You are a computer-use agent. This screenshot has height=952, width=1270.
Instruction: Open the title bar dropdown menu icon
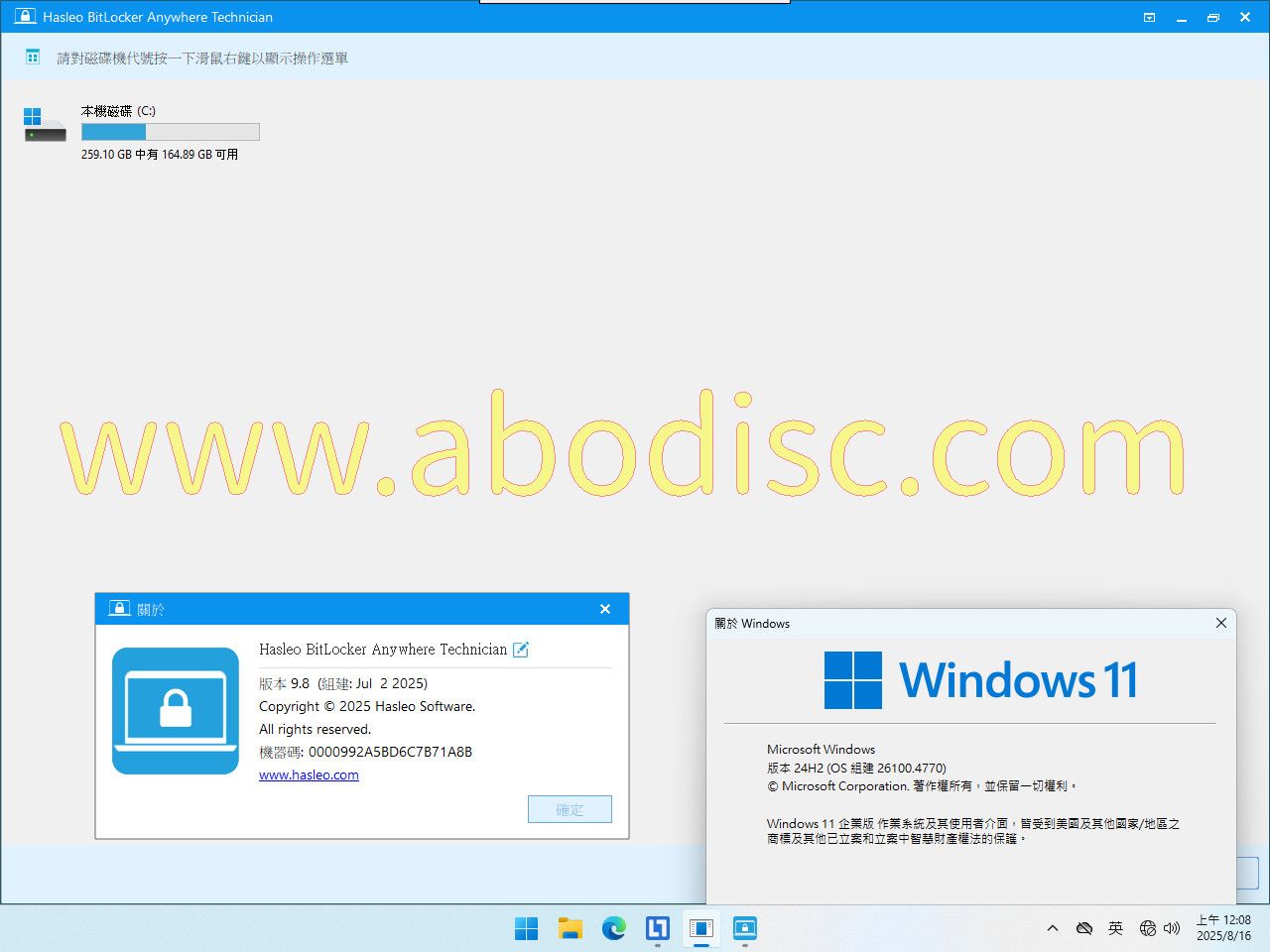tap(1149, 17)
